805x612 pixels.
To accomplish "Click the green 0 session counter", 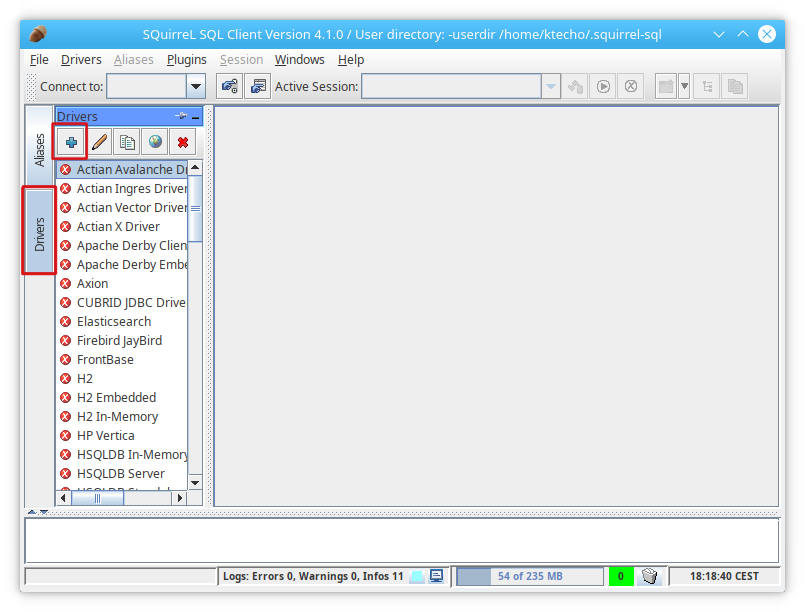I will (x=621, y=576).
